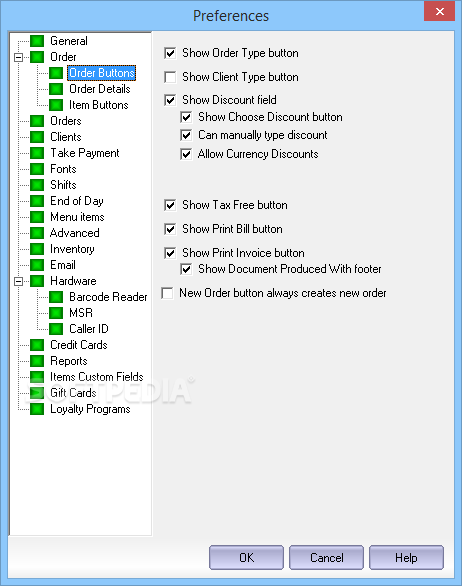Select the General preferences page
This screenshot has width=462, height=586.
[x=69, y=41]
